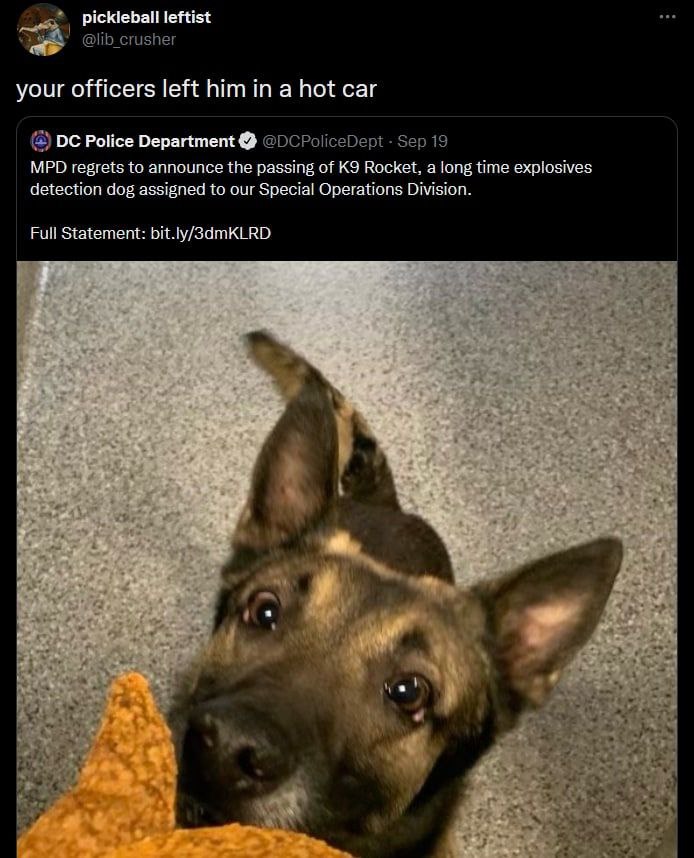Click the DC Police Department round logo avatar
The width and height of the screenshot is (694, 858).
[41, 141]
